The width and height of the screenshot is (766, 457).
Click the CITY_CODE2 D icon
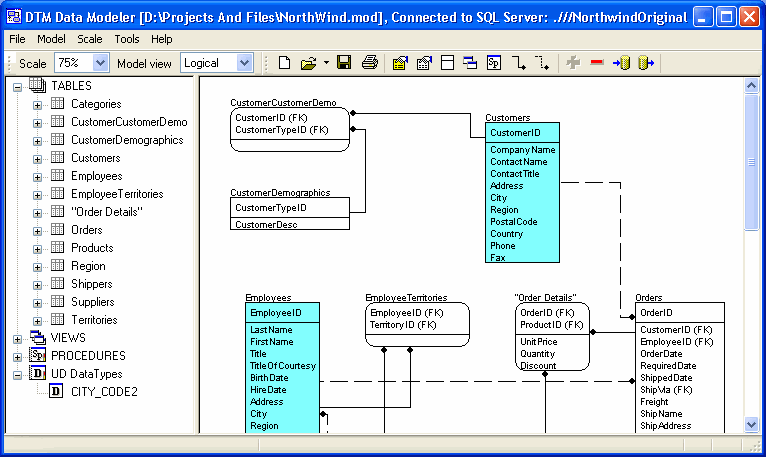(x=56, y=391)
